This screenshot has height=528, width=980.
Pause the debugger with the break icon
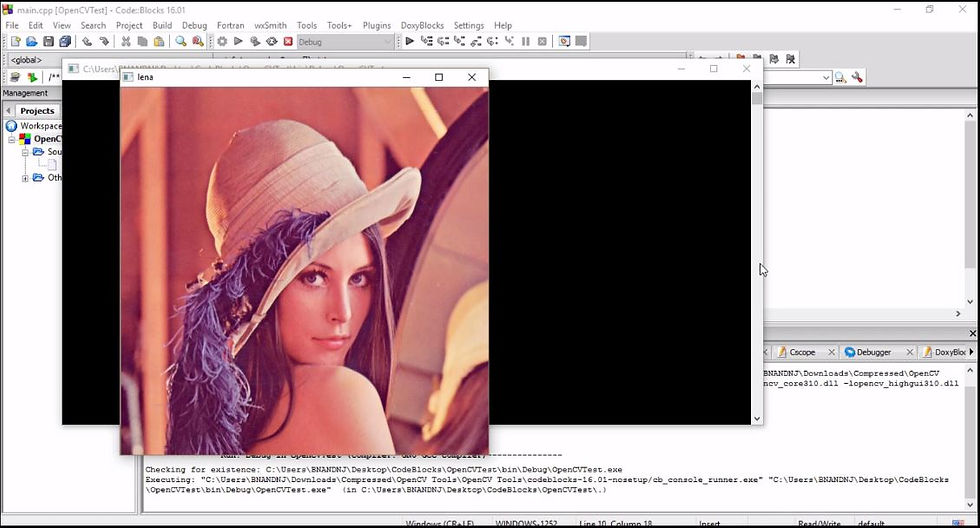coord(526,41)
